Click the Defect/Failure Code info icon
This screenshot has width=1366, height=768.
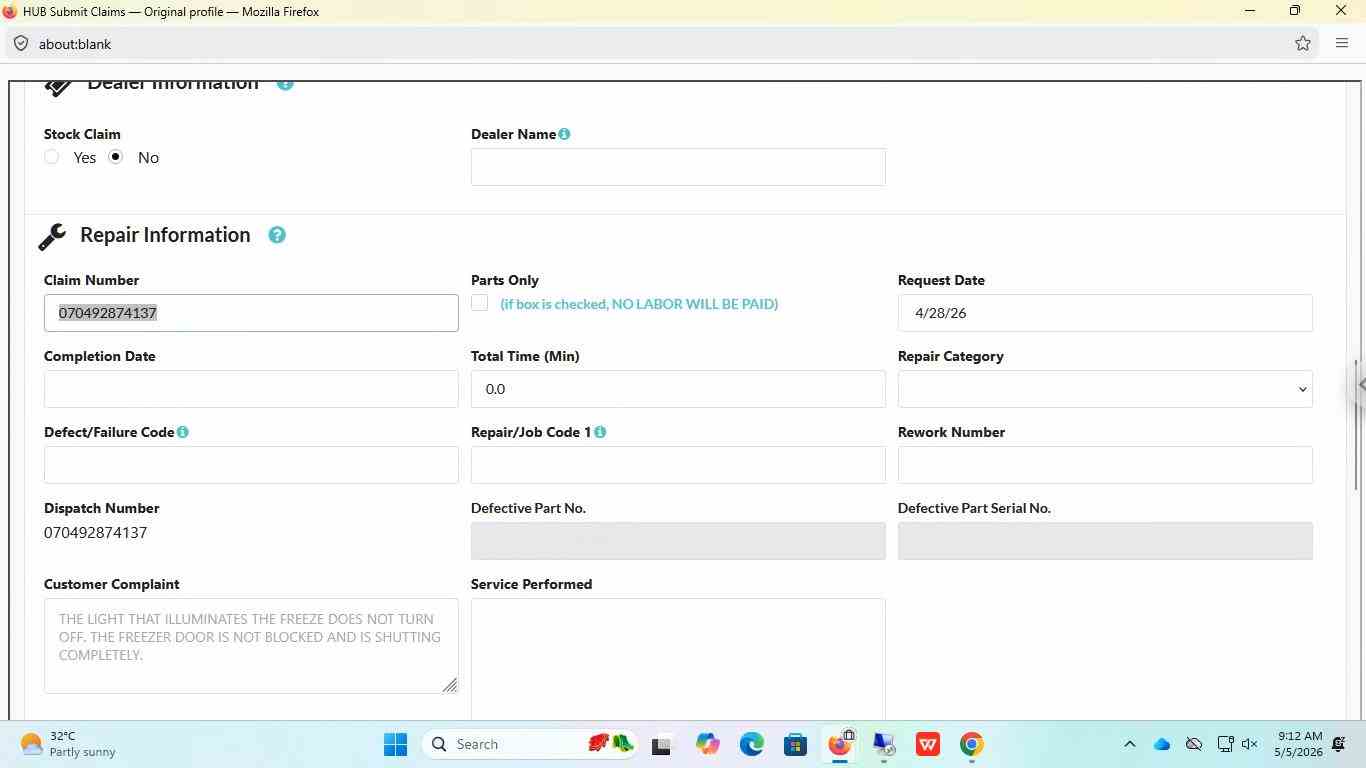[183, 432]
